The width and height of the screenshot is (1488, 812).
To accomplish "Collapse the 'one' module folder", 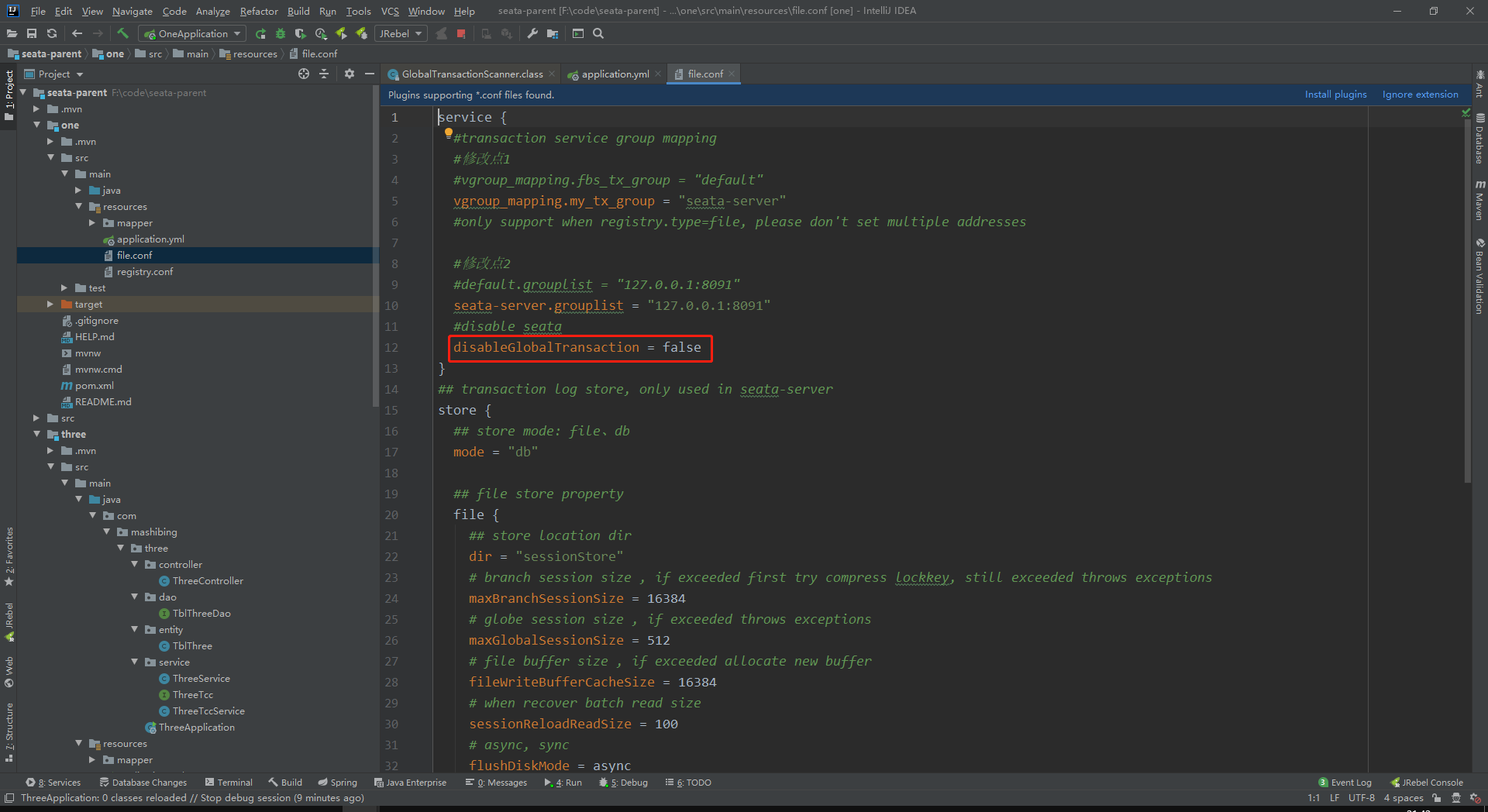I will [36, 125].
